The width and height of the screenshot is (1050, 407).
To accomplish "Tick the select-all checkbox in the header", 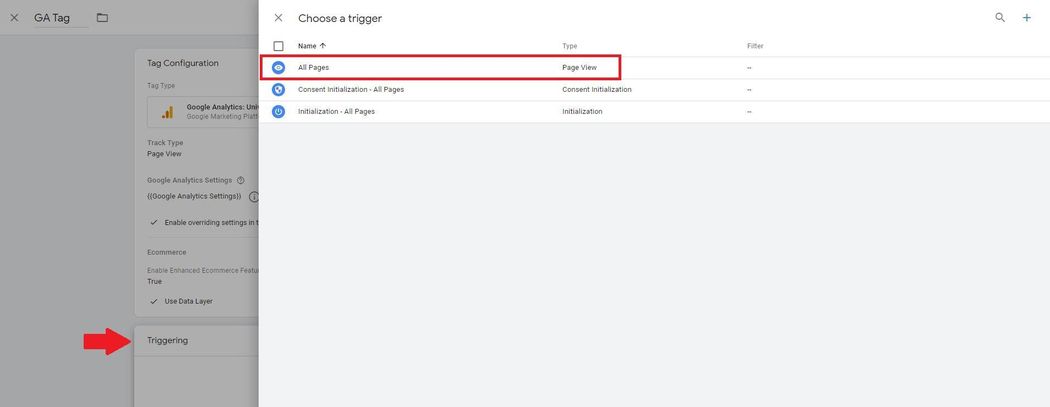I will (x=279, y=46).
